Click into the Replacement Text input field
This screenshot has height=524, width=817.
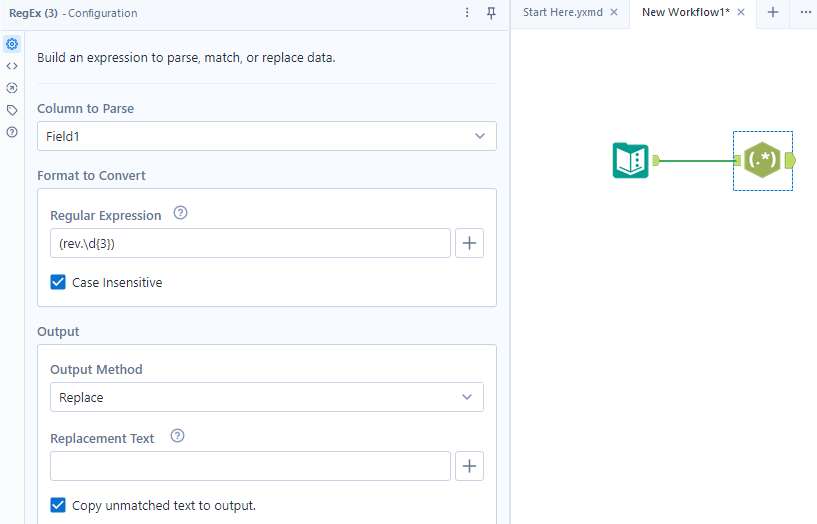pos(250,466)
